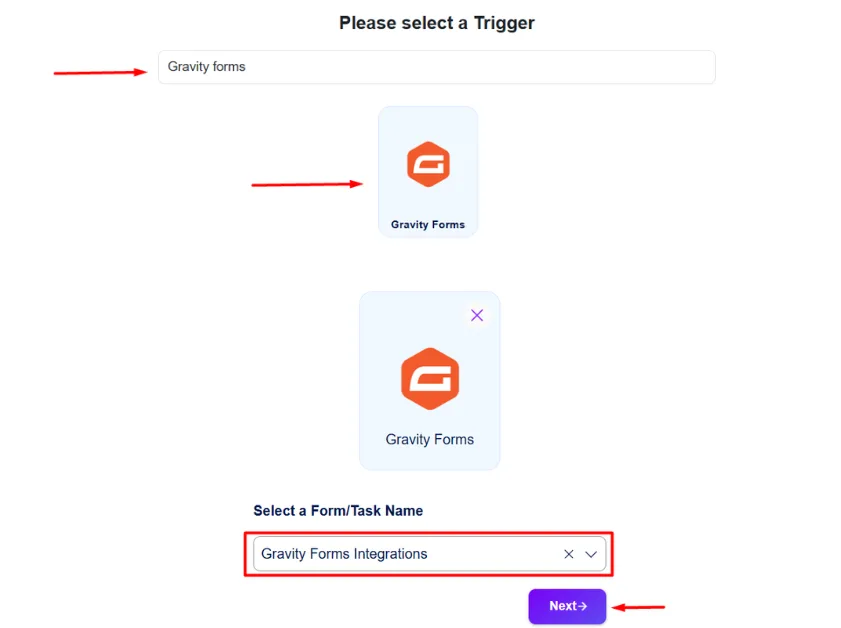This screenshot has height=628, width=841.
Task: Click the bold "Gravity Forms" caption under small logo
Action: pyautogui.click(x=428, y=225)
